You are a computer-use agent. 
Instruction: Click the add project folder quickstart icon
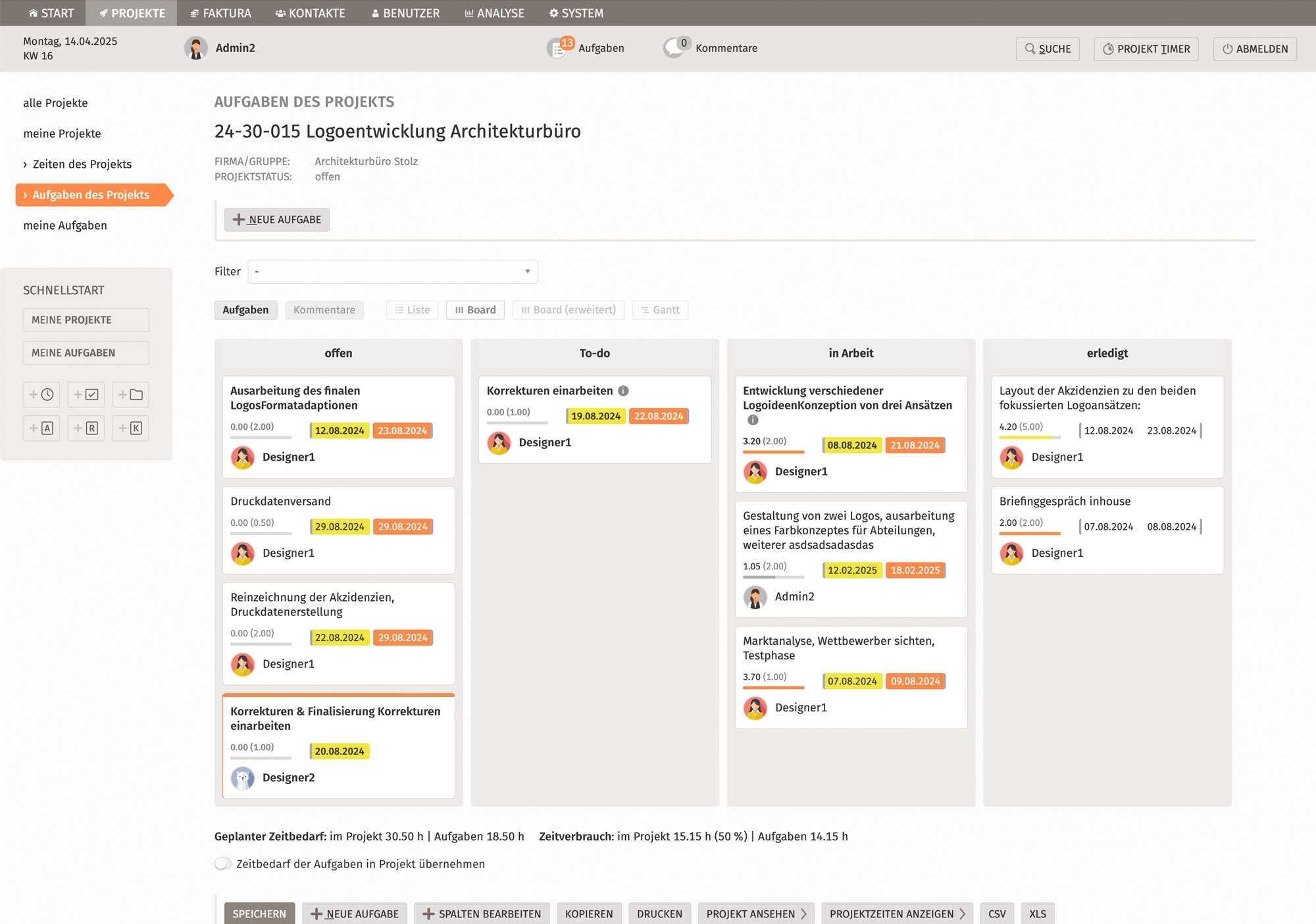pyautogui.click(x=130, y=395)
